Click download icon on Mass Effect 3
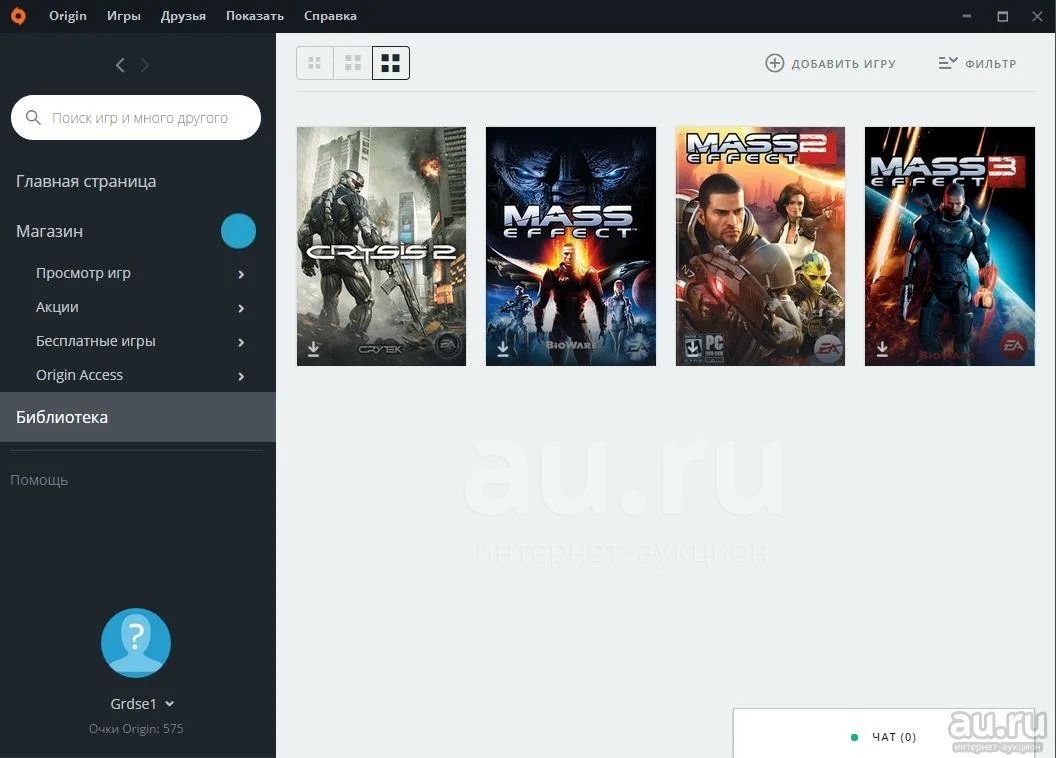 882,349
